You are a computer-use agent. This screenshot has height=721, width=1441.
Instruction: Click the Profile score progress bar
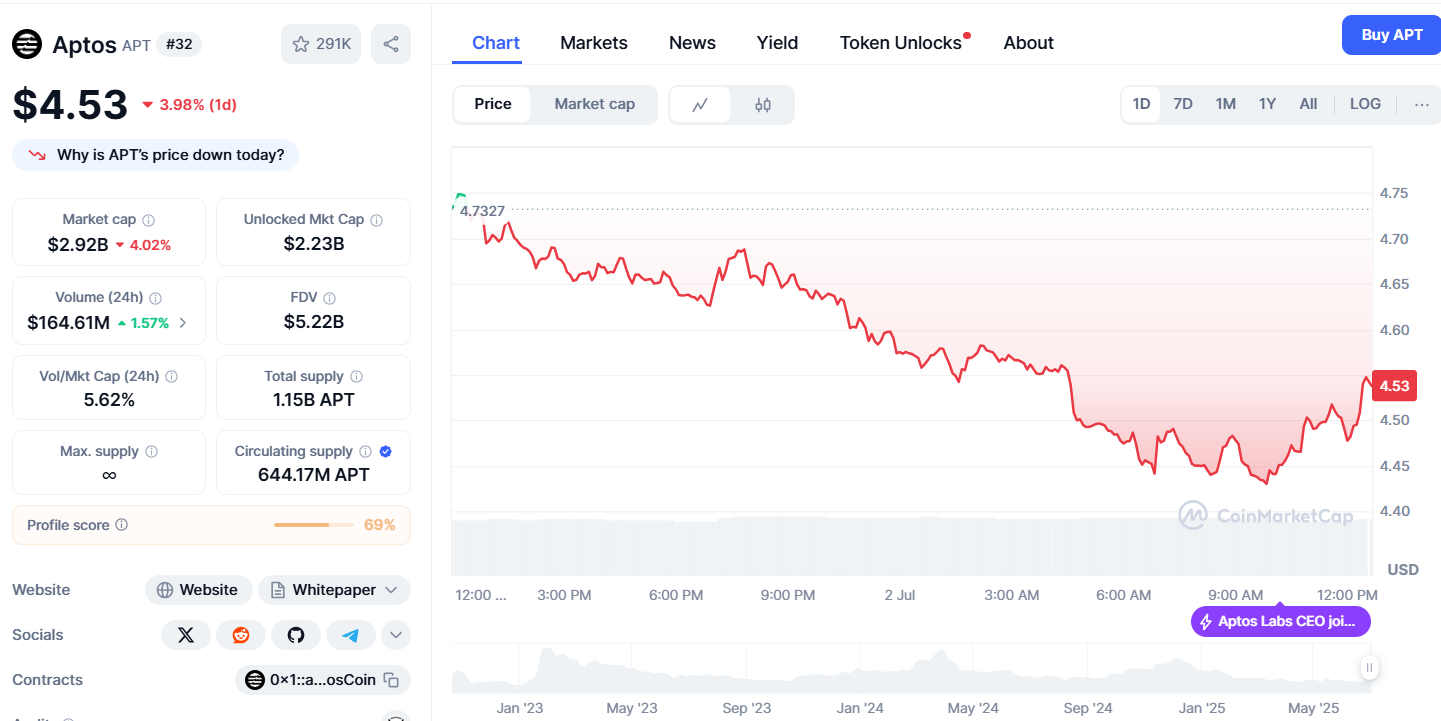[313, 525]
